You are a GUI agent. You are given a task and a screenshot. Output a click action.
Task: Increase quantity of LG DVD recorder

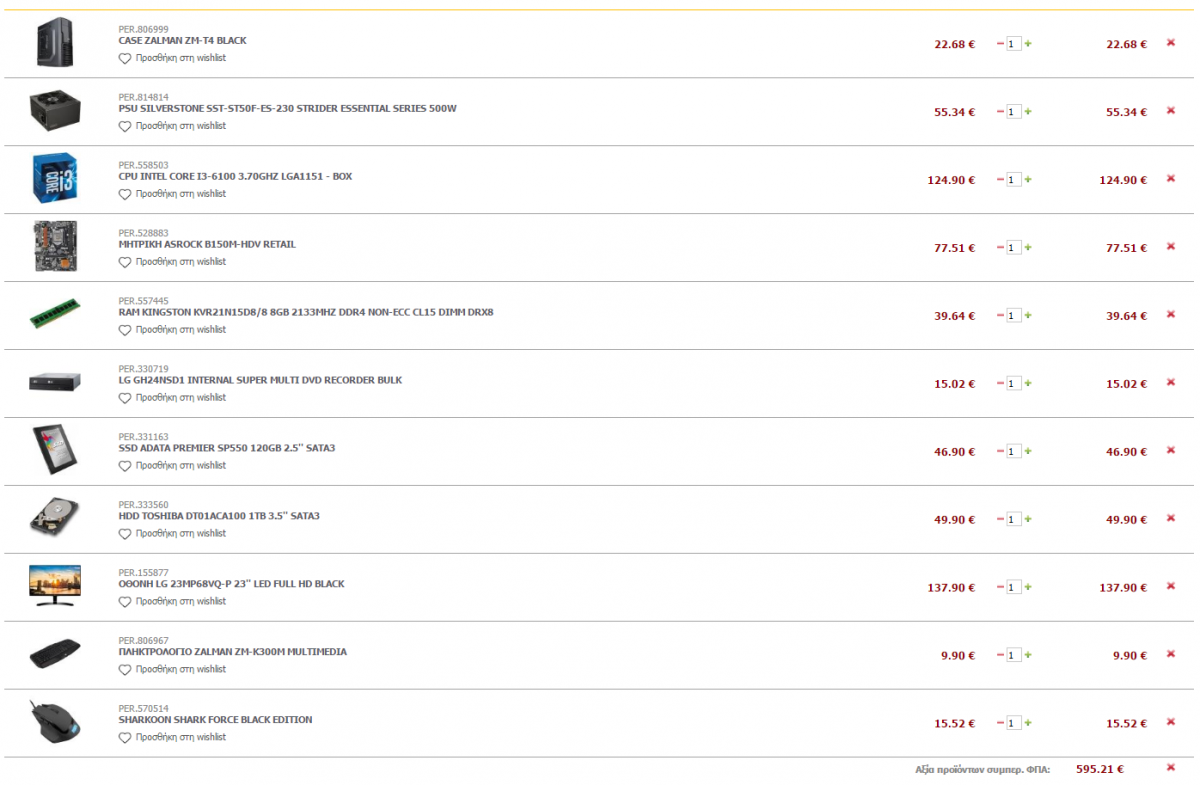pos(1028,384)
